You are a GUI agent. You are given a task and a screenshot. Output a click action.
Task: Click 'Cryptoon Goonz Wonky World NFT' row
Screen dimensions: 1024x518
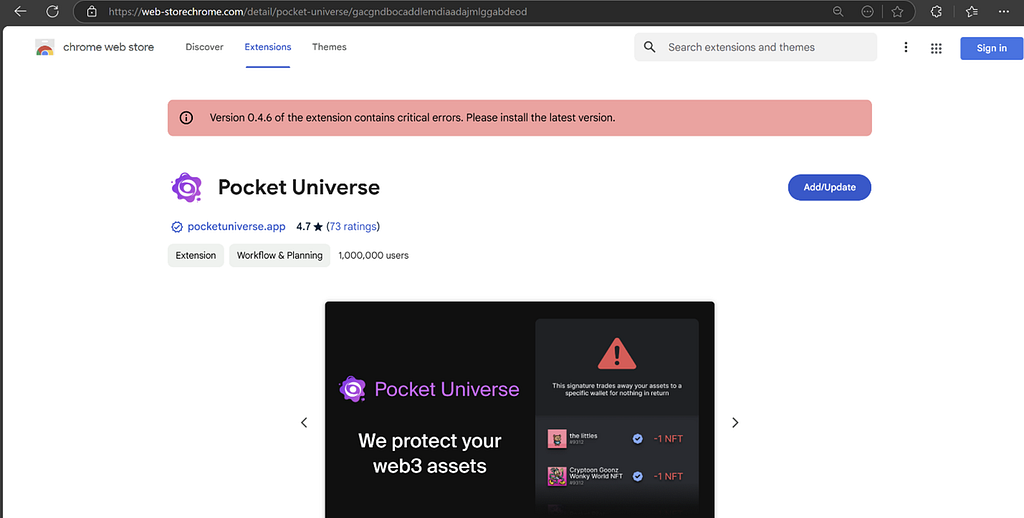pyautogui.click(x=616, y=476)
